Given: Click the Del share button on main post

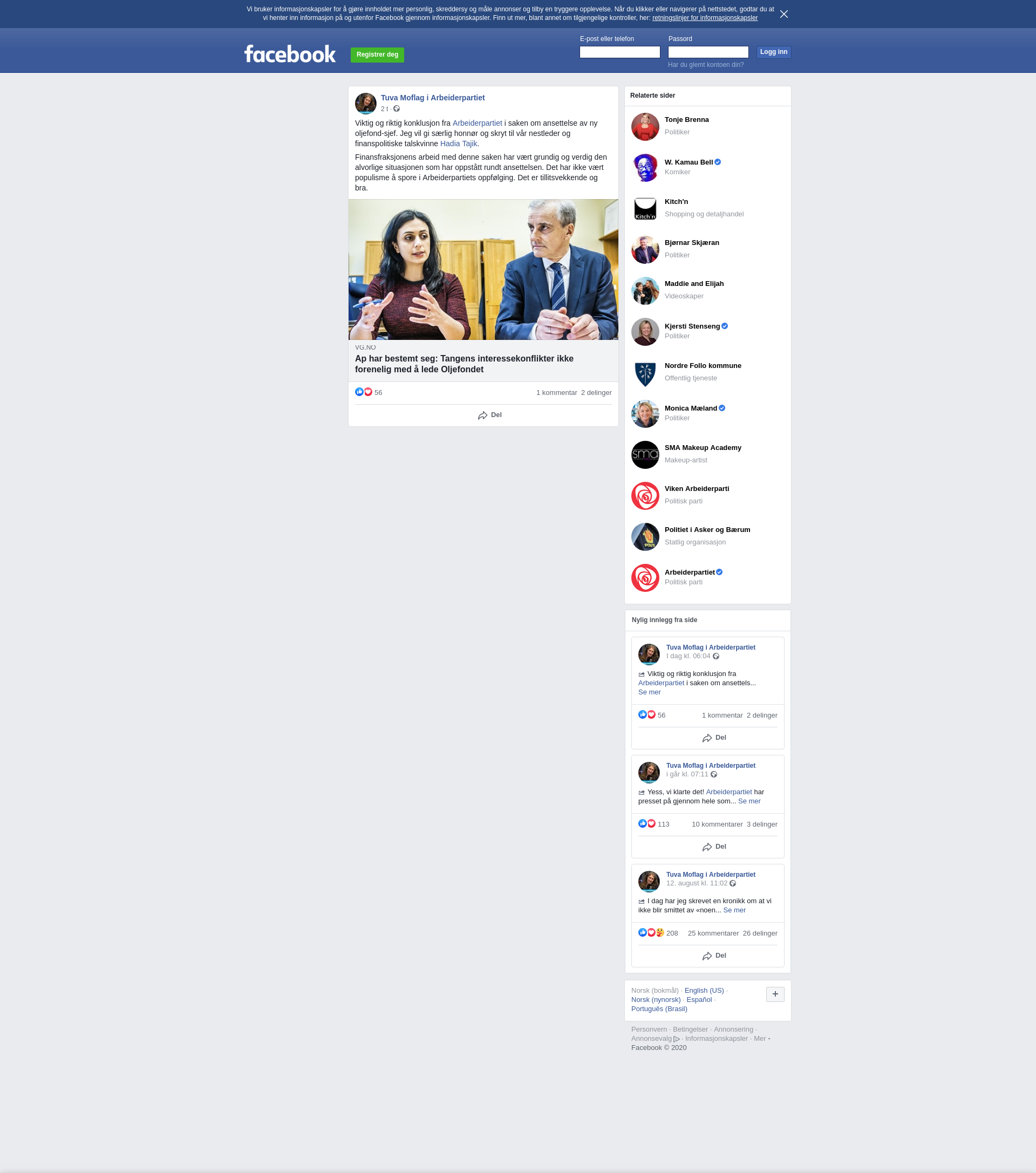Looking at the screenshot, I should [489, 415].
